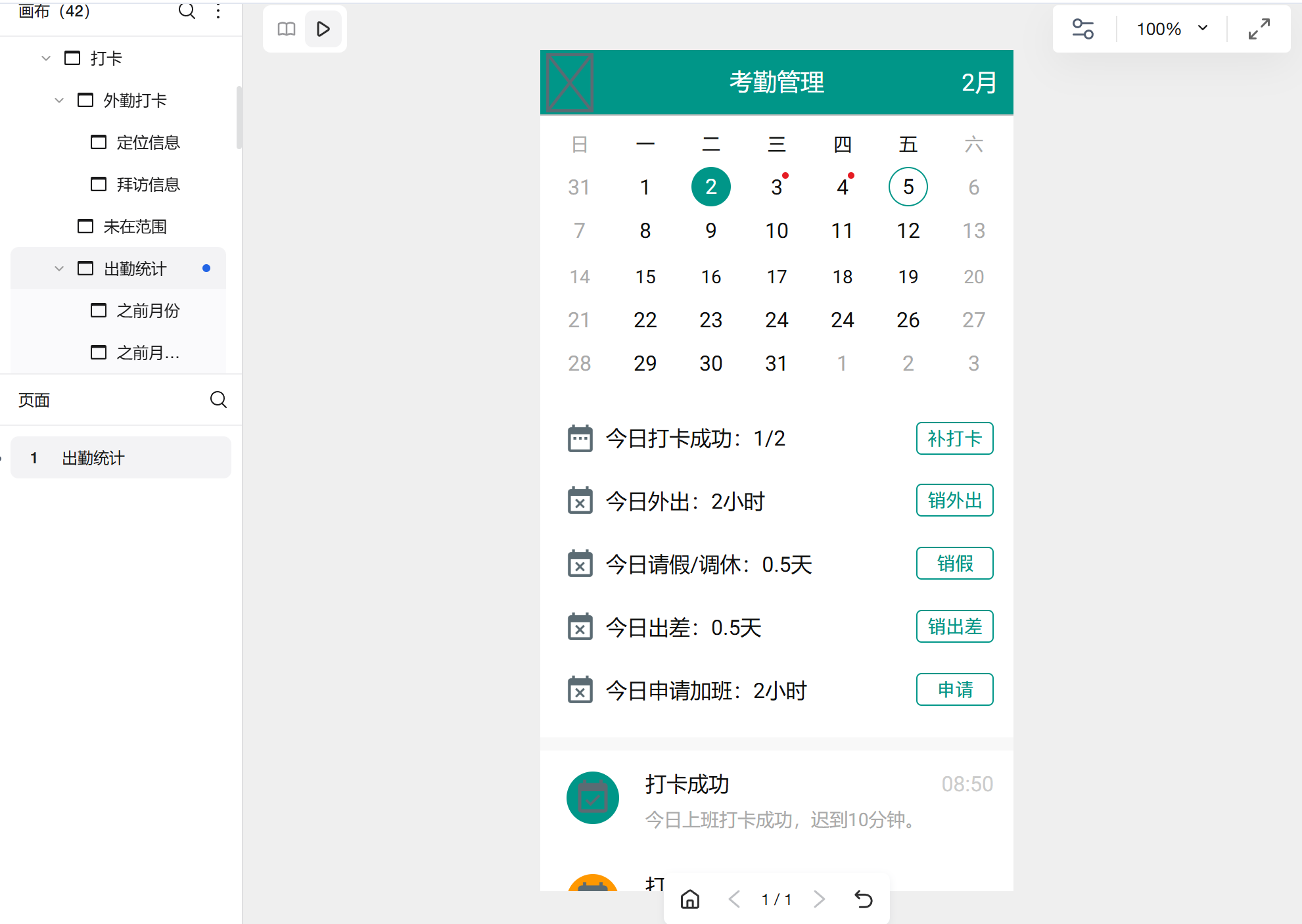Click the 销假 button
Viewport: 1302px width, 924px height.
pos(954,563)
